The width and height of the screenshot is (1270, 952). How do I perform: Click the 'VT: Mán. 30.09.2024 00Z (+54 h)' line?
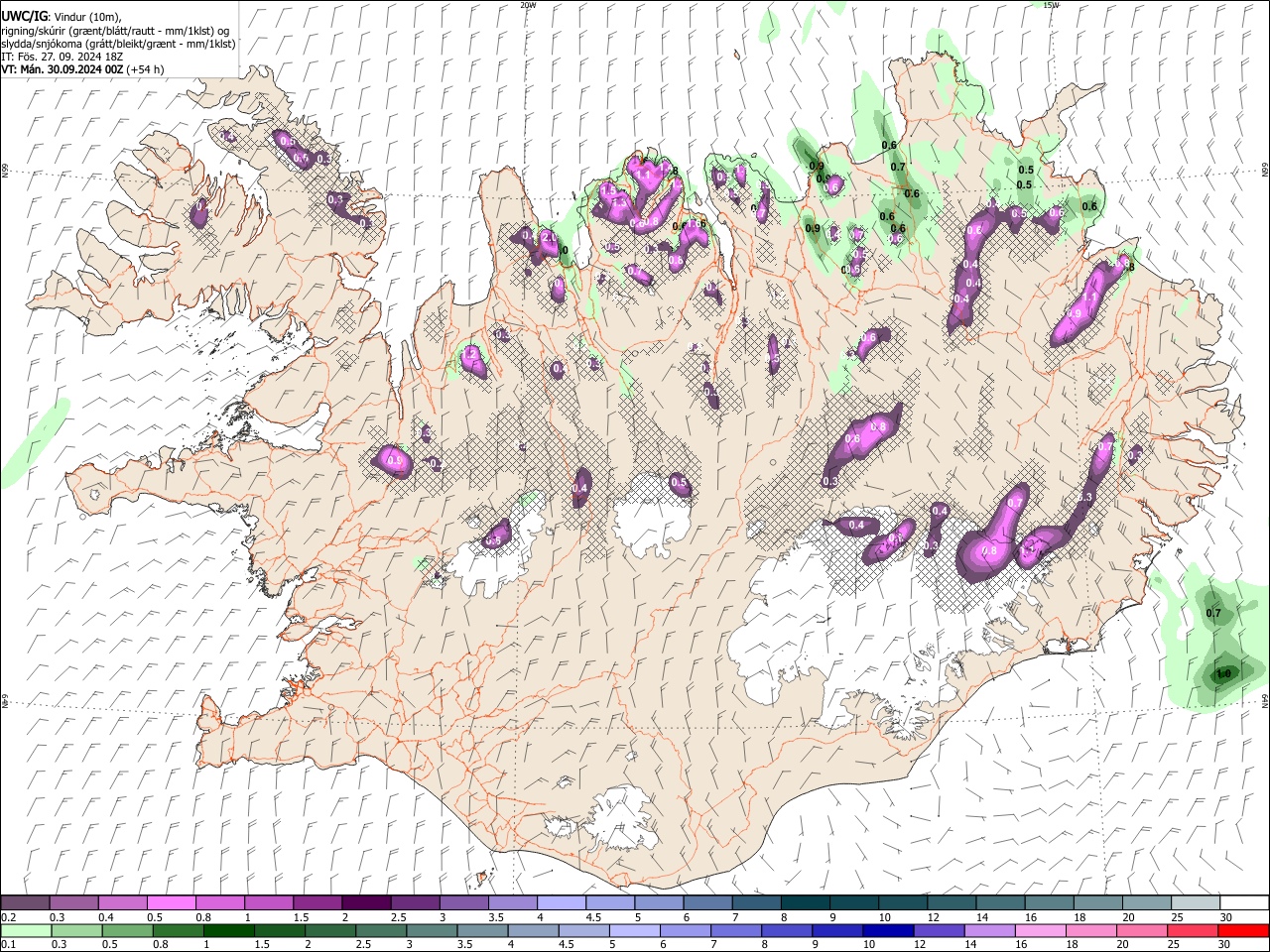pos(82,69)
